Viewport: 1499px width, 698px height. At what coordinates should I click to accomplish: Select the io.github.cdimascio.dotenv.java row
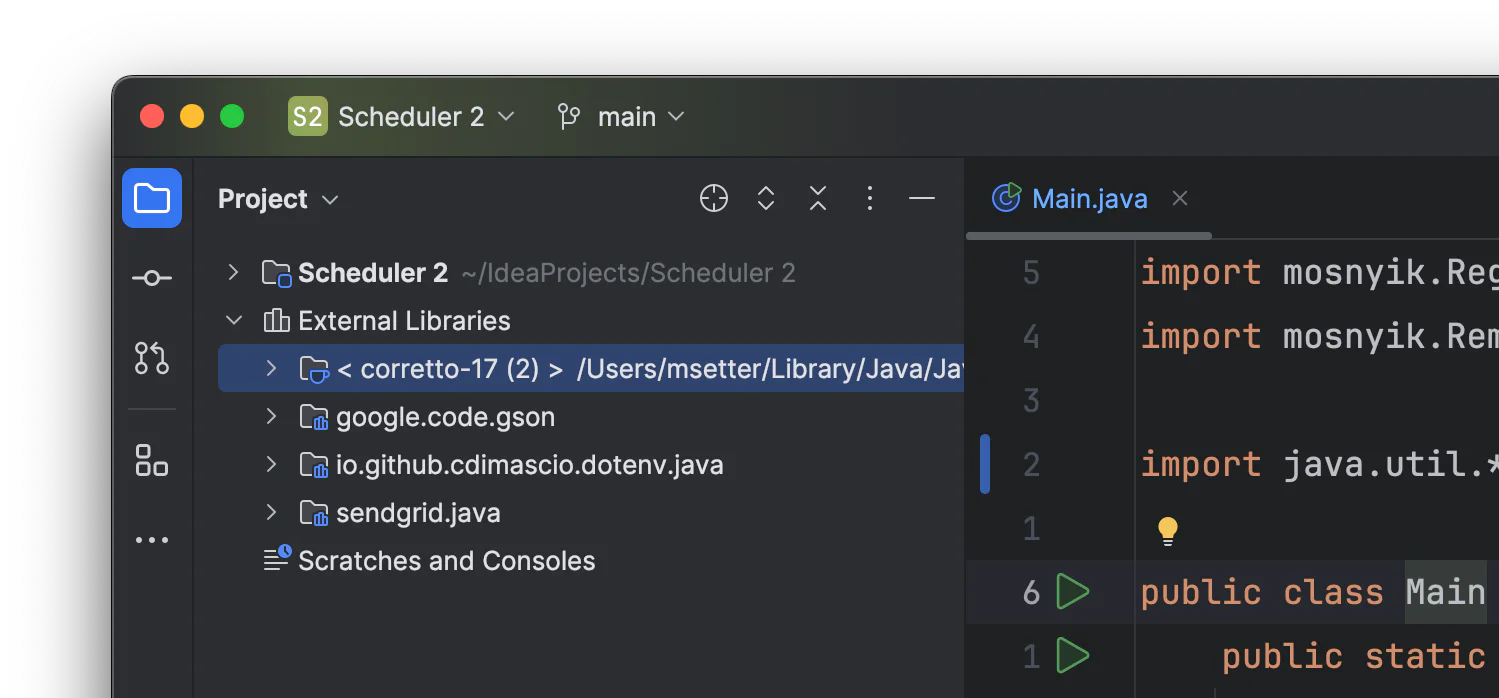point(591,465)
